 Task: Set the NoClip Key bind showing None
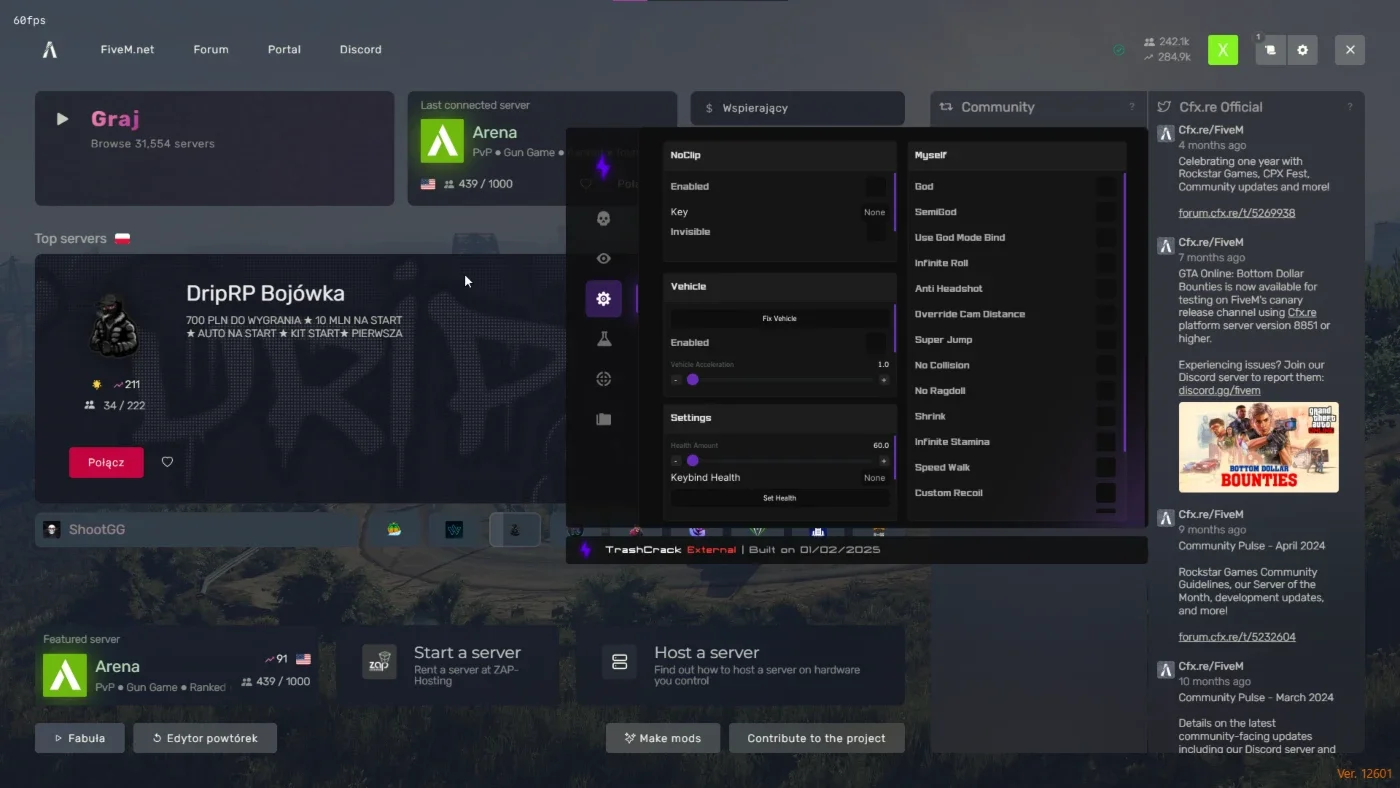coord(874,212)
